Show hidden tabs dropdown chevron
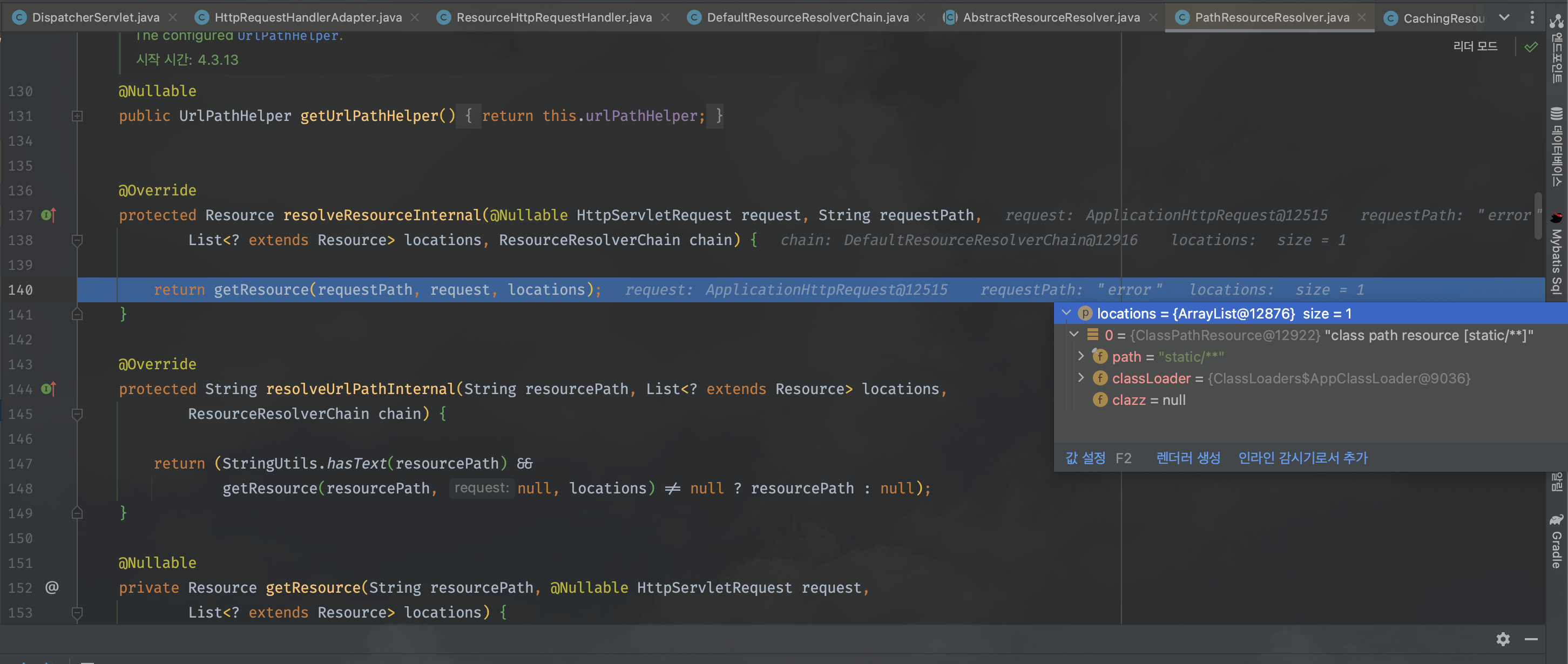The image size is (1568, 664). coord(1504,17)
